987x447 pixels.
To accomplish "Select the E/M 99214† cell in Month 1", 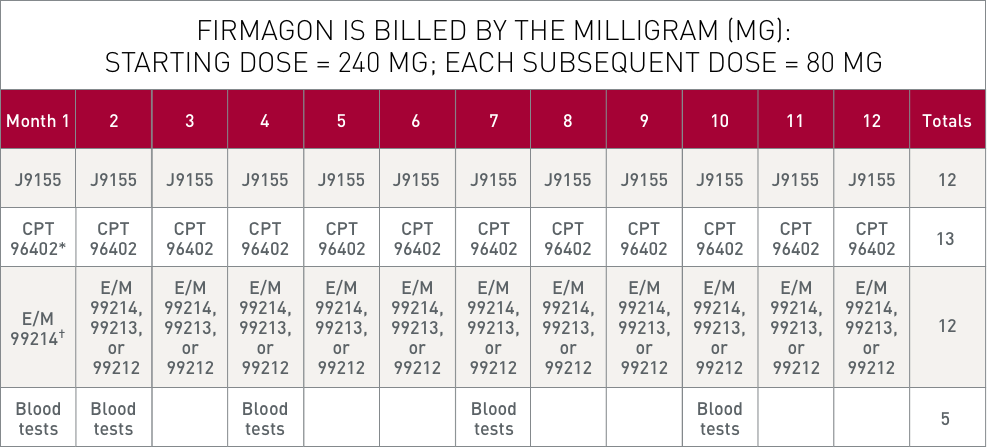I will [x=38, y=327].
